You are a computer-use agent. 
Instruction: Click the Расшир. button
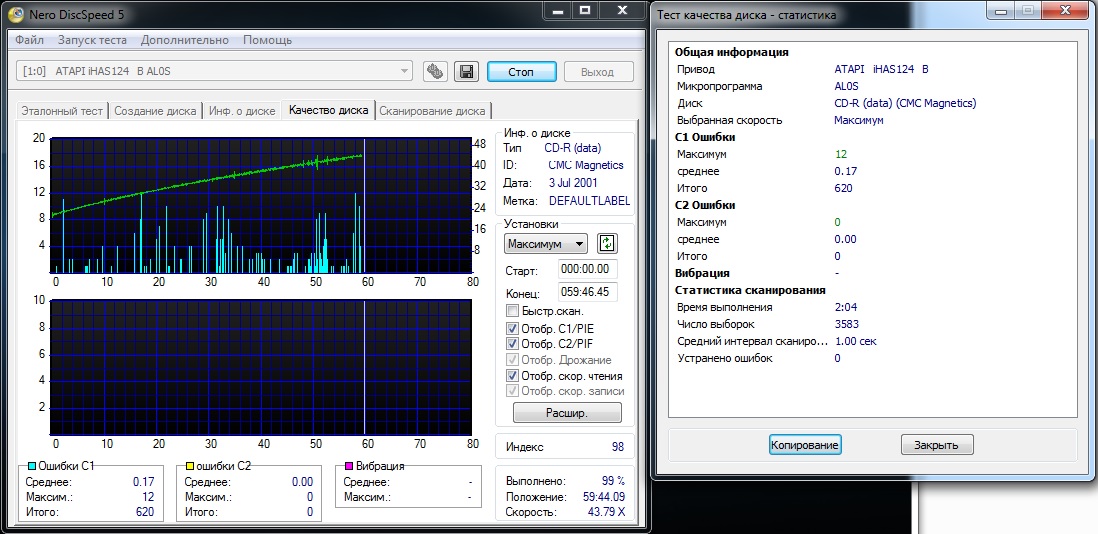567,413
